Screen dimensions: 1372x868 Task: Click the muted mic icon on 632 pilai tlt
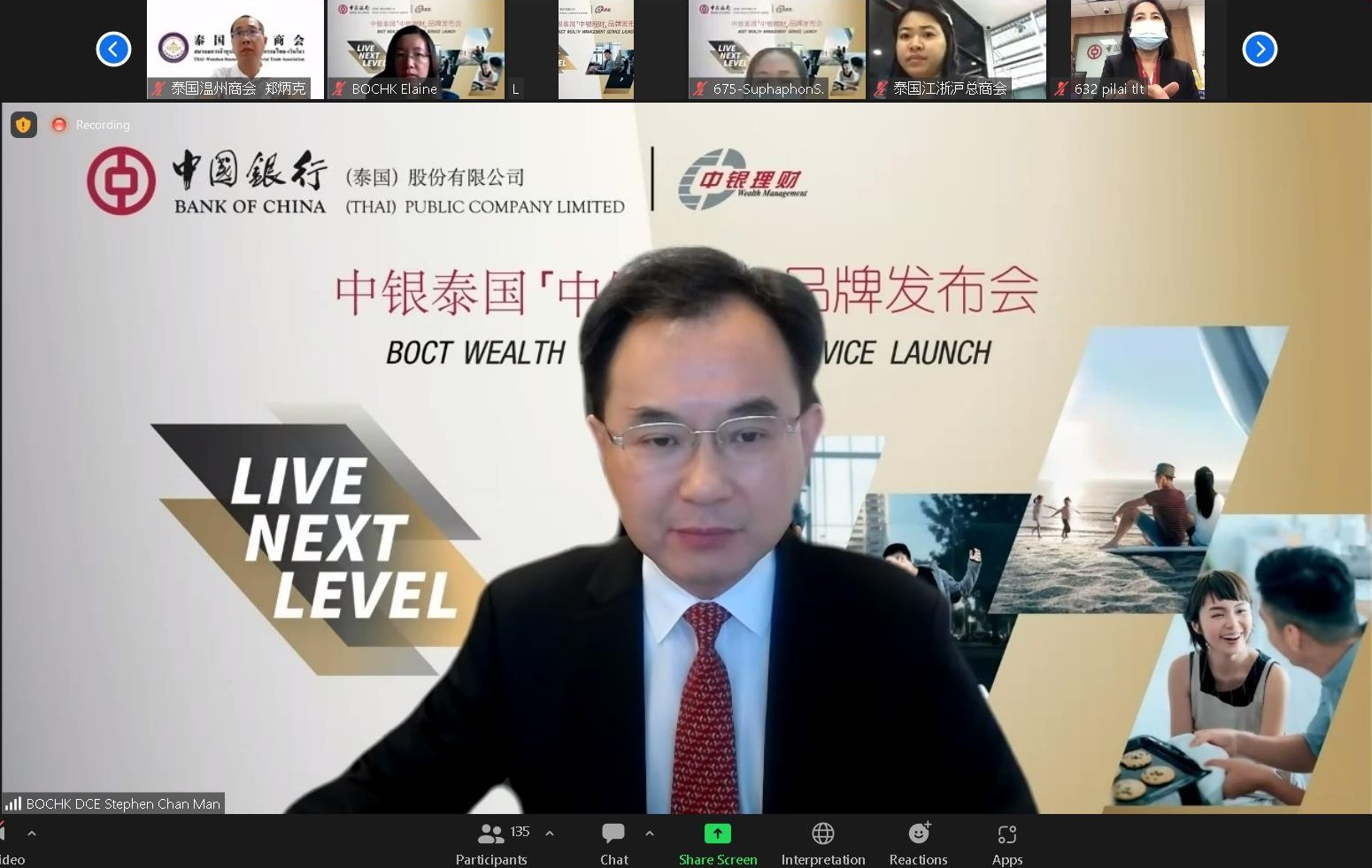pos(1061,88)
